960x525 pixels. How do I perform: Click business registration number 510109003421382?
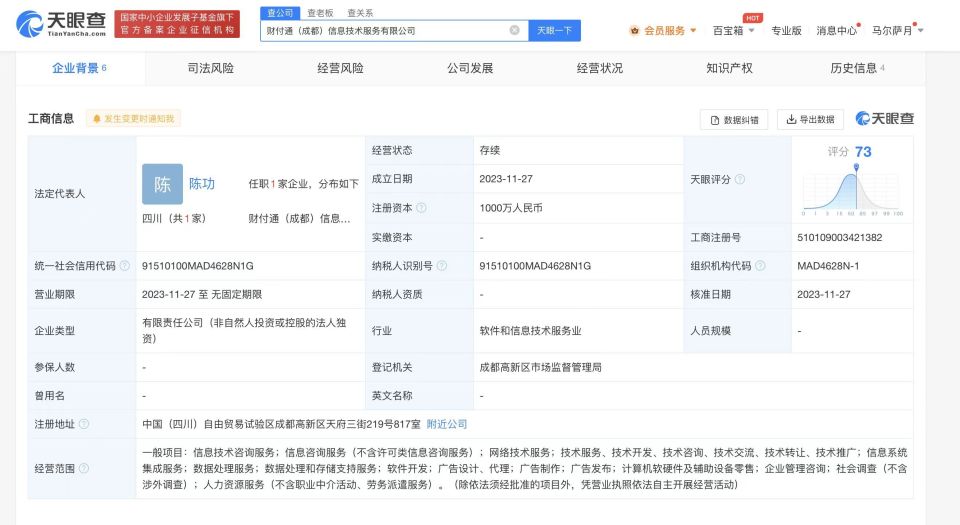tap(839, 237)
